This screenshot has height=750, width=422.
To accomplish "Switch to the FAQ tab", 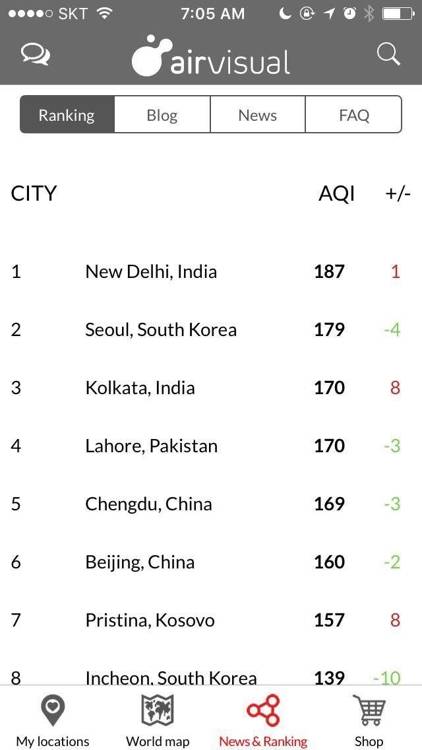I will (354, 115).
